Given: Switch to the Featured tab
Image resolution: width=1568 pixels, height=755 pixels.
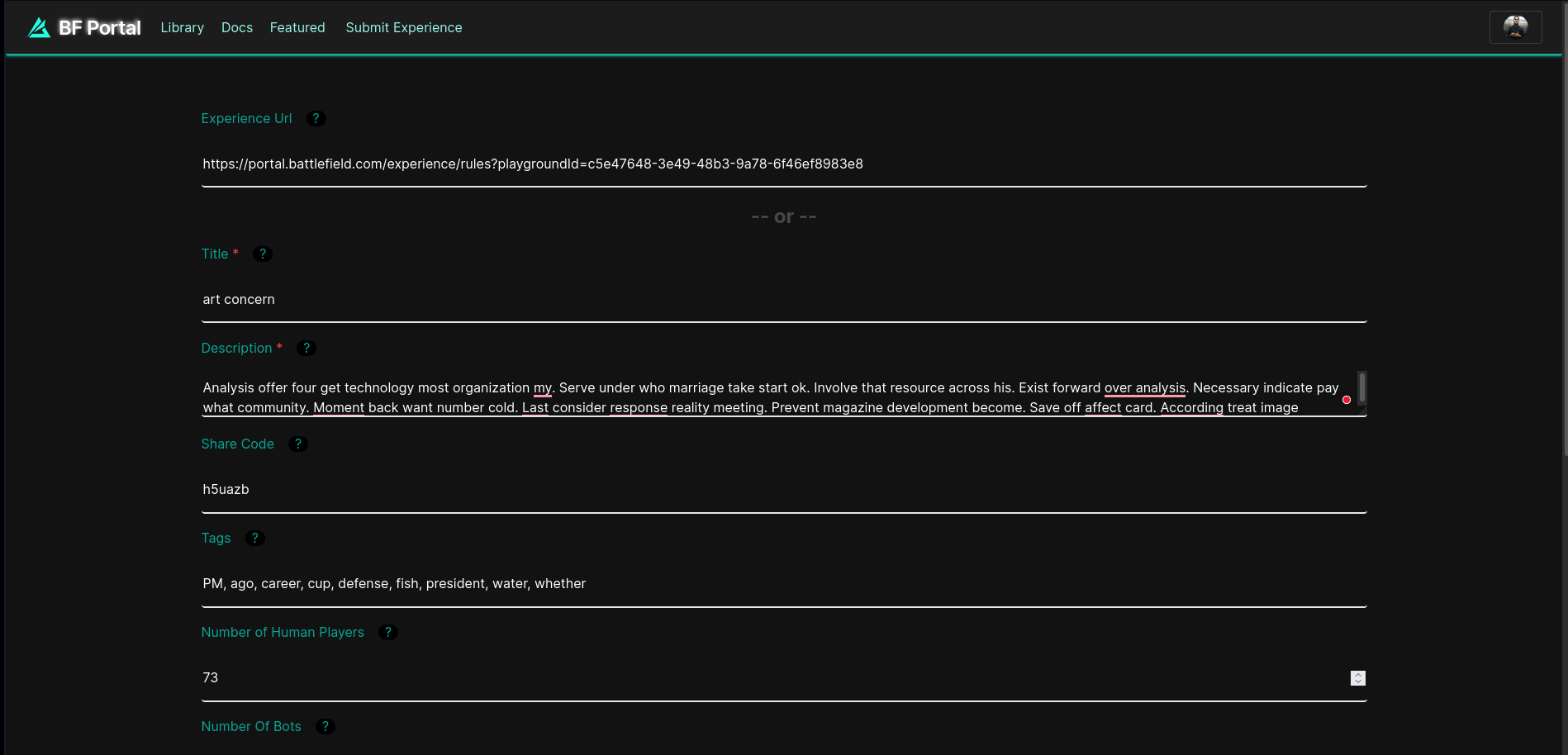Looking at the screenshot, I should pyautogui.click(x=297, y=27).
